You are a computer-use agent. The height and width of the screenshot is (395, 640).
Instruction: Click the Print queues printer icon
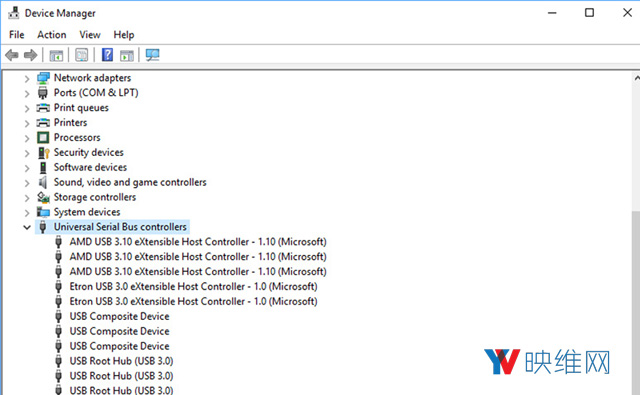coord(43,108)
